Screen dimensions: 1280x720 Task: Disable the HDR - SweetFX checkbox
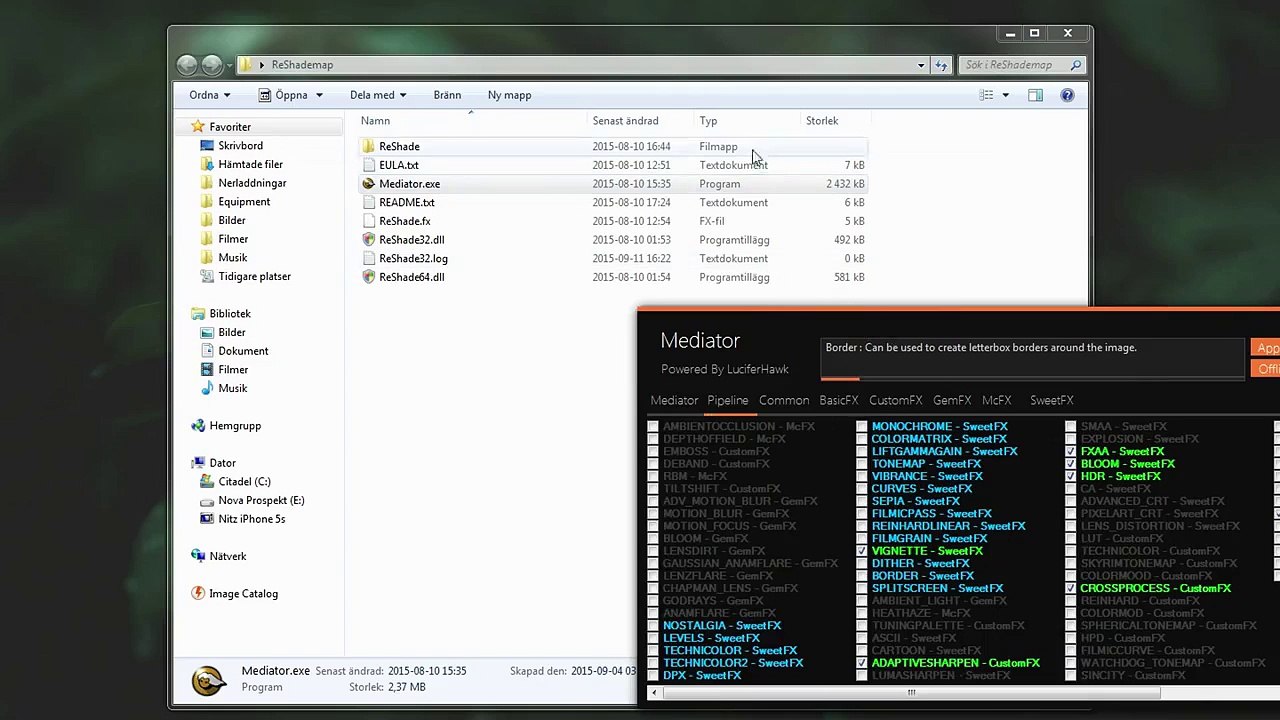pos(1071,477)
